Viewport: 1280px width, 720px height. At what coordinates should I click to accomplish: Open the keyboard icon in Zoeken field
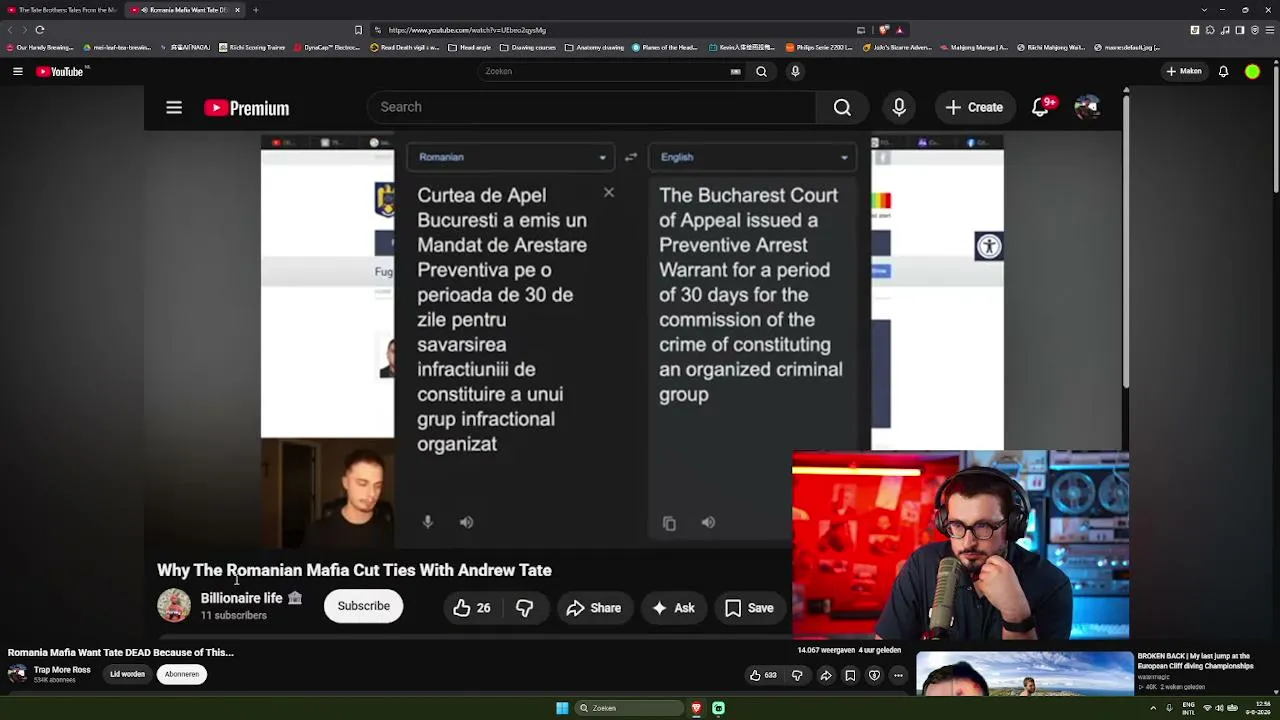pyautogui.click(x=736, y=71)
